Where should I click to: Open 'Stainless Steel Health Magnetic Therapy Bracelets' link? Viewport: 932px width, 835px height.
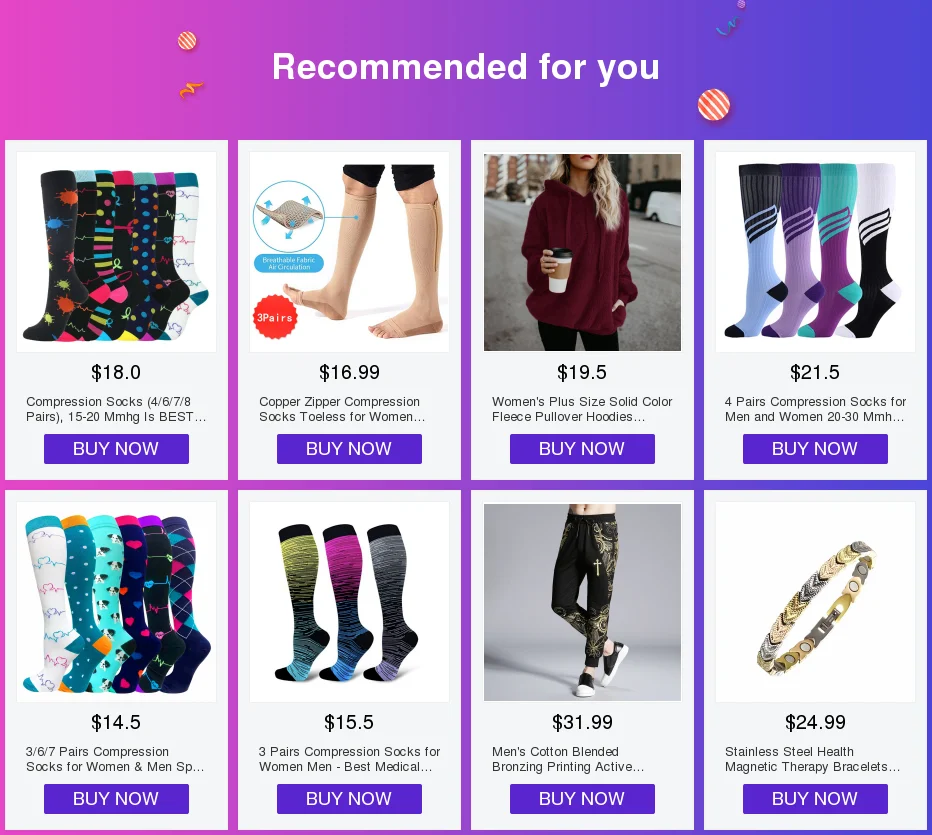coord(813,759)
